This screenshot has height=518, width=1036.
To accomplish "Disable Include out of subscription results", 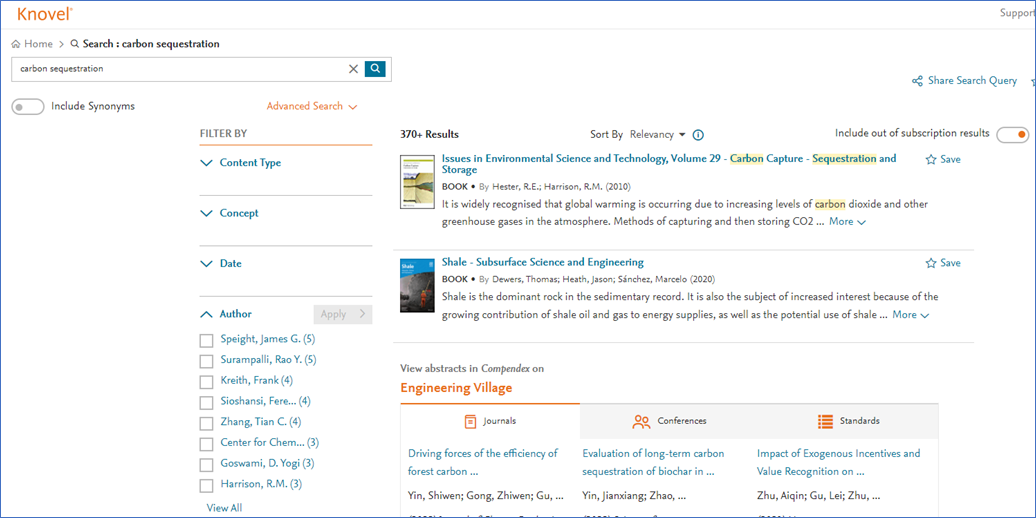I will (x=1012, y=135).
